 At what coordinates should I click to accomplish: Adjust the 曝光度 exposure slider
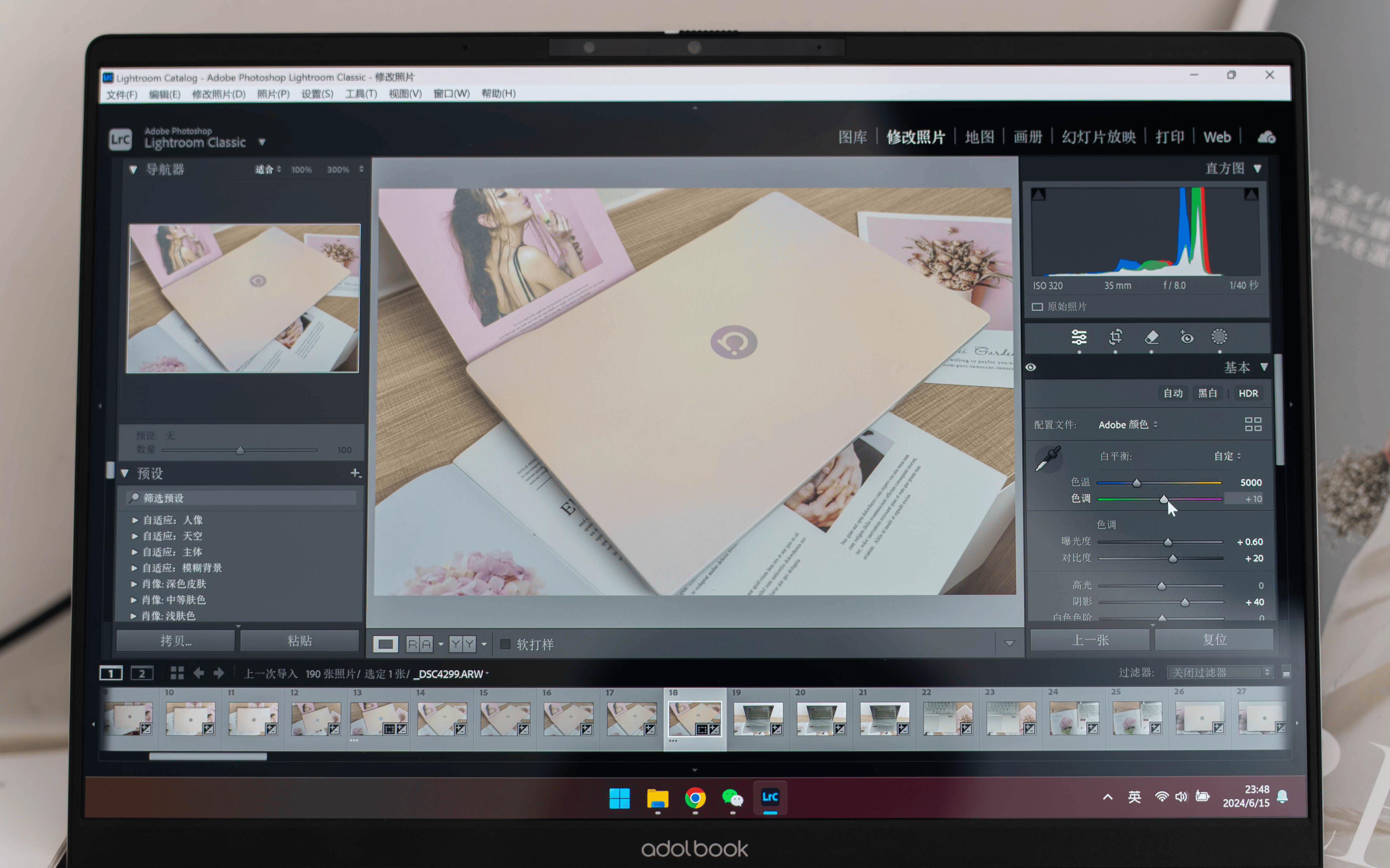pyautogui.click(x=1168, y=542)
